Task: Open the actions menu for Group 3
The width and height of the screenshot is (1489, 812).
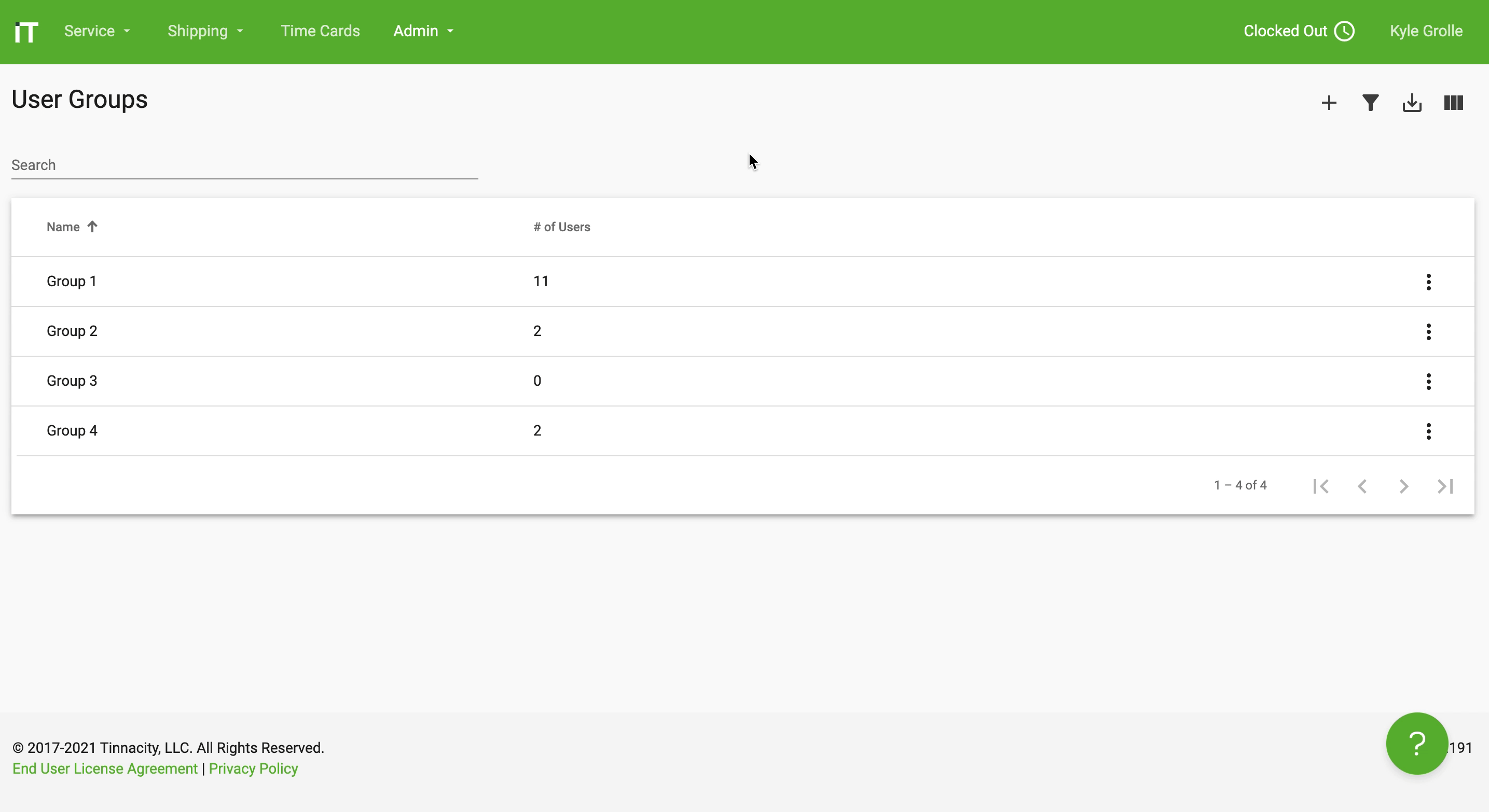Action: coord(1429,381)
